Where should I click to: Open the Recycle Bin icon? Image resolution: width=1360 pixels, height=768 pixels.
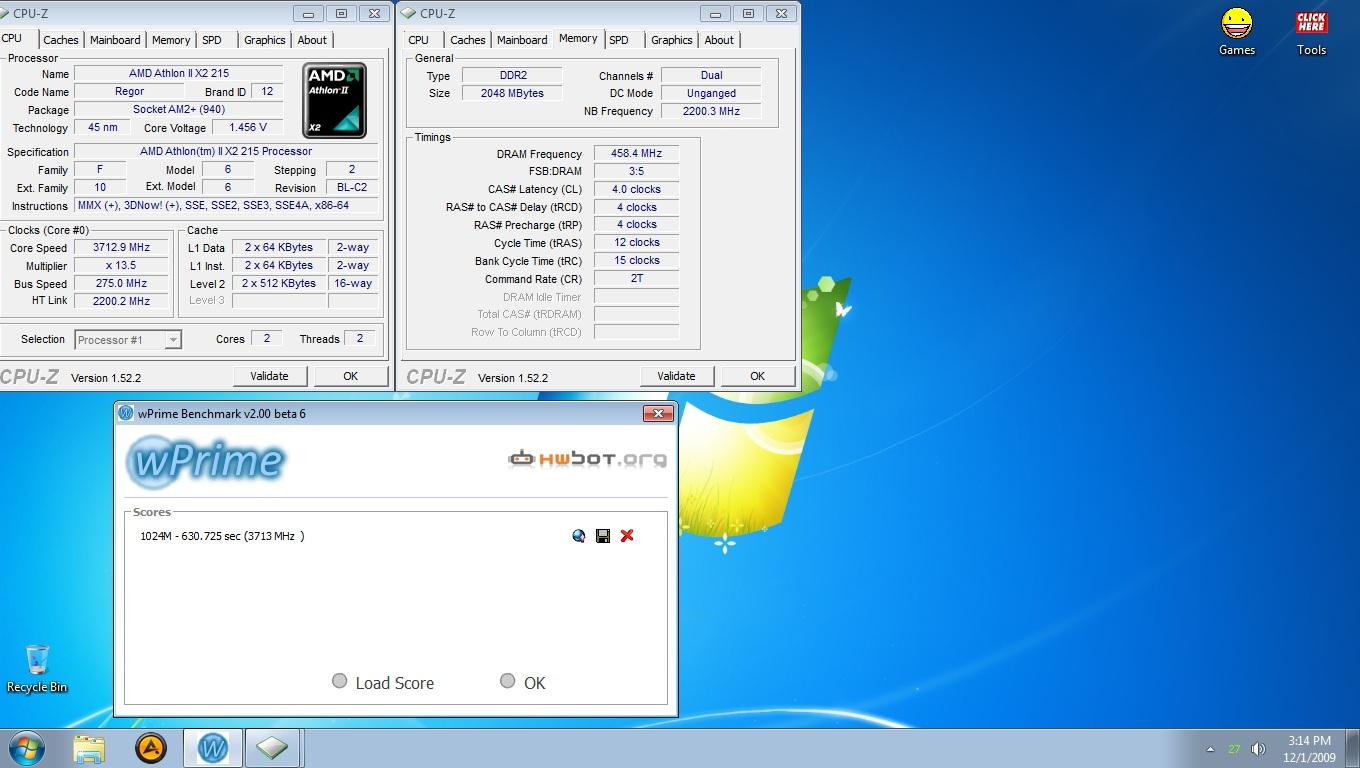[37, 669]
